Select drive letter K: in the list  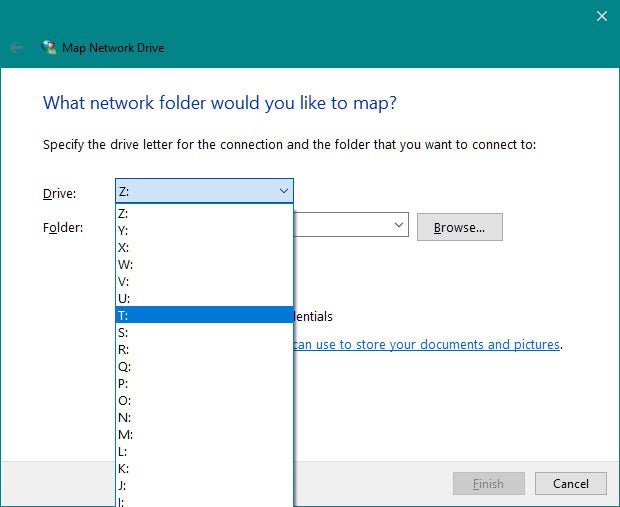tap(204, 468)
